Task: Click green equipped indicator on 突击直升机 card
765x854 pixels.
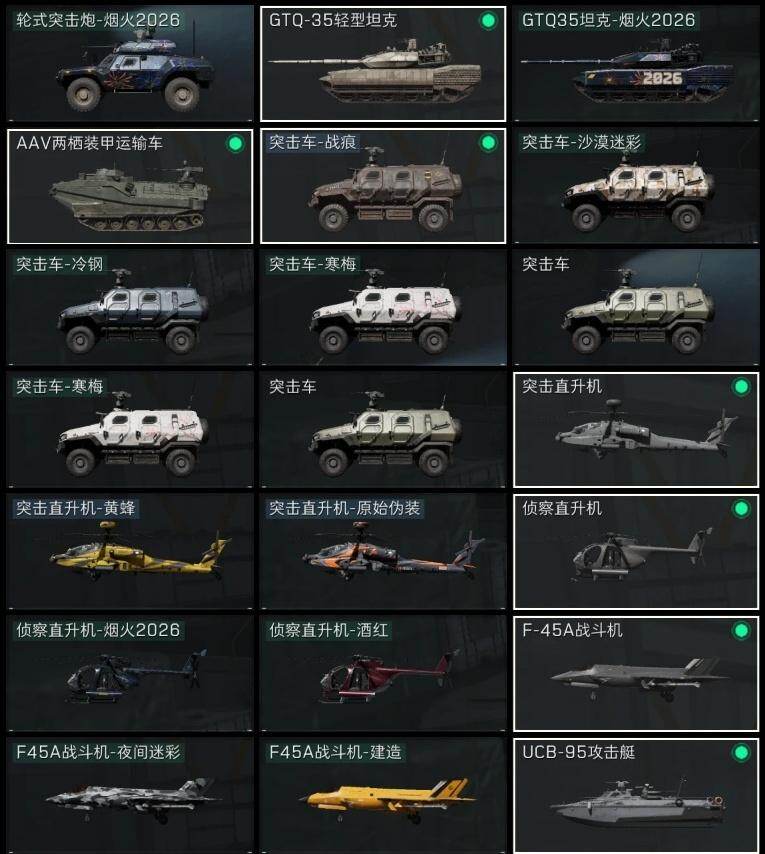Action: pos(741,387)
